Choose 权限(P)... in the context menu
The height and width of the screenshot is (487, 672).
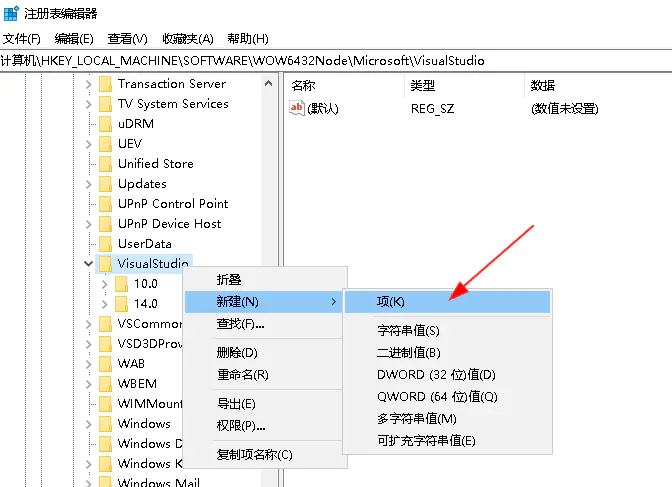coord(266,426)
